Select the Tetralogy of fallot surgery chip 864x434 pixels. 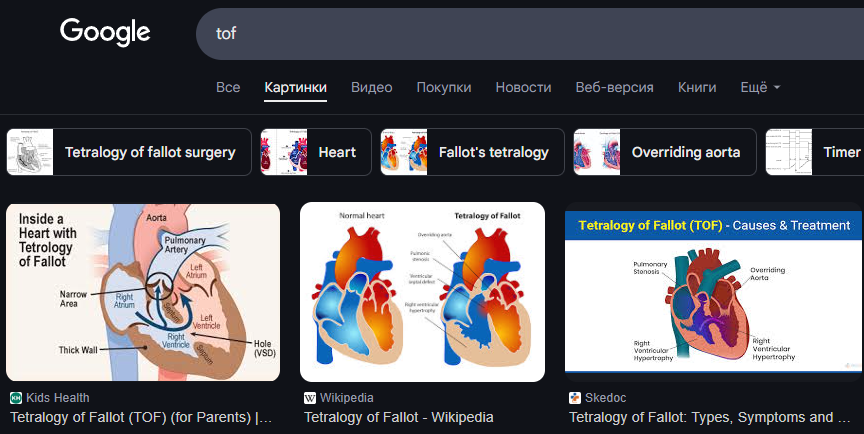pos(129,152)
